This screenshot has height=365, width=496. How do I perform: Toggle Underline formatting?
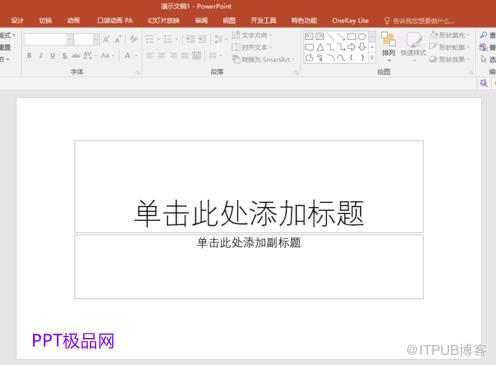[52, 55]
